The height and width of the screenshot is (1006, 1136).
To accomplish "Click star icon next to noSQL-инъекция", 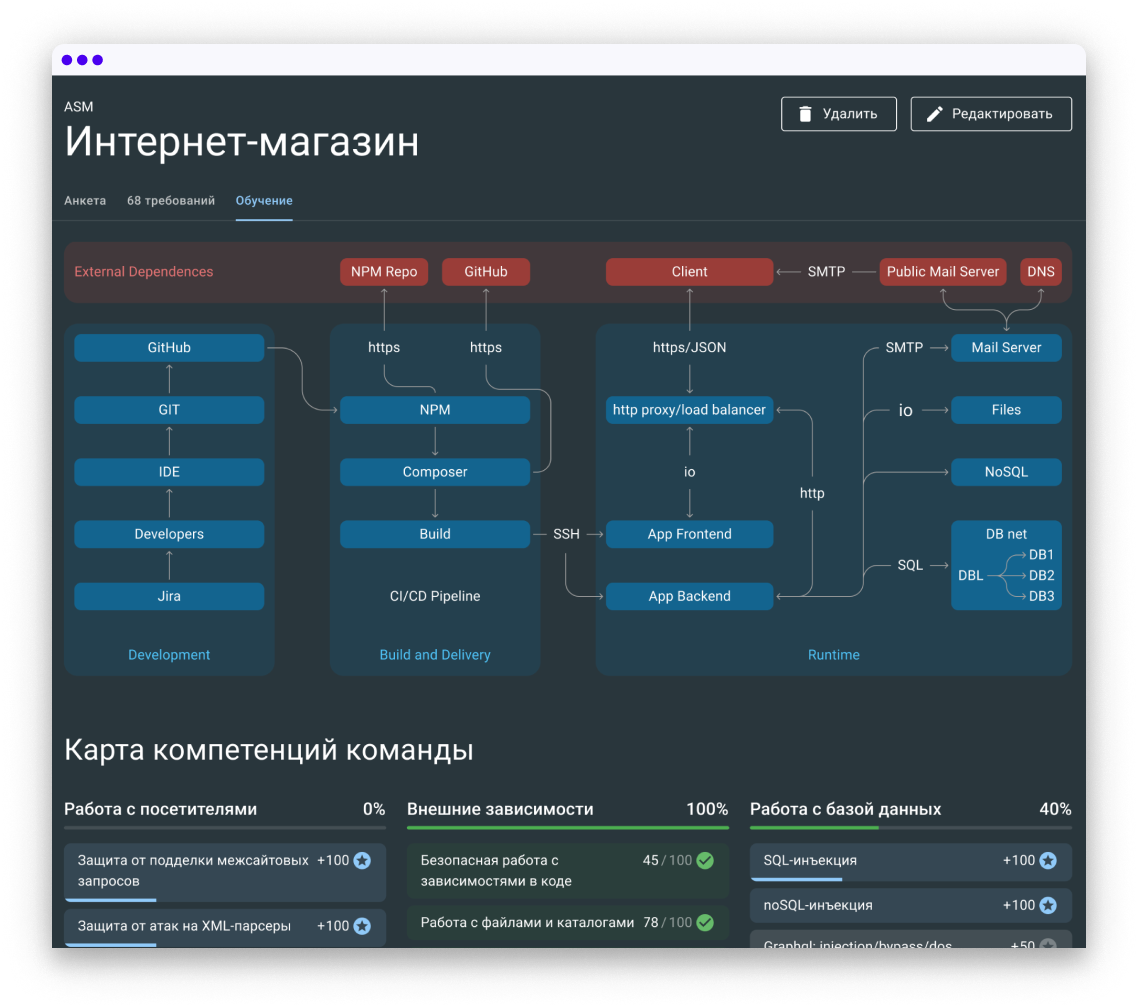I will click(x=1048, y=905).
